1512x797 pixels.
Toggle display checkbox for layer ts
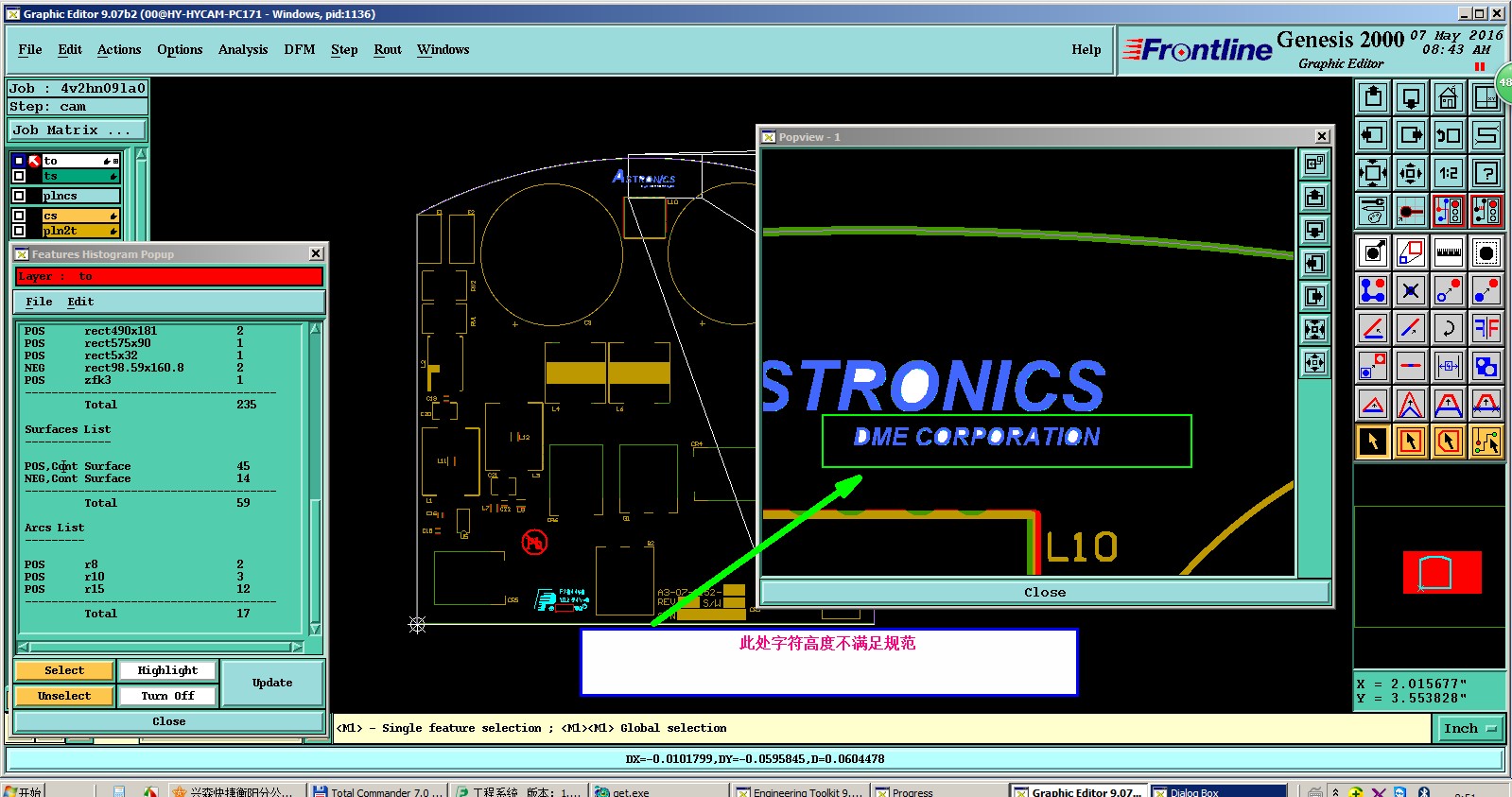[x=19, y=176]
